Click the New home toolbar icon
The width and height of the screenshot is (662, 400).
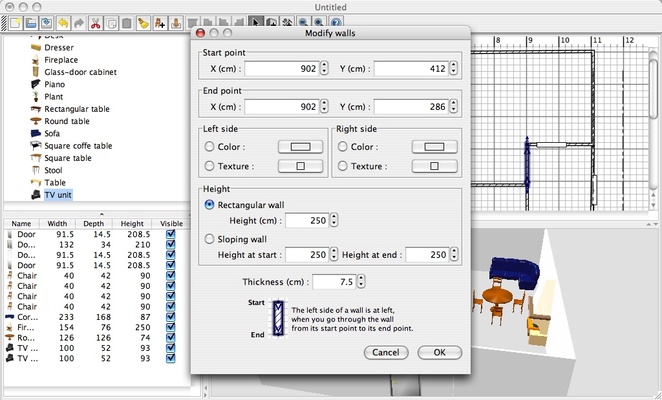click(15, 21)
